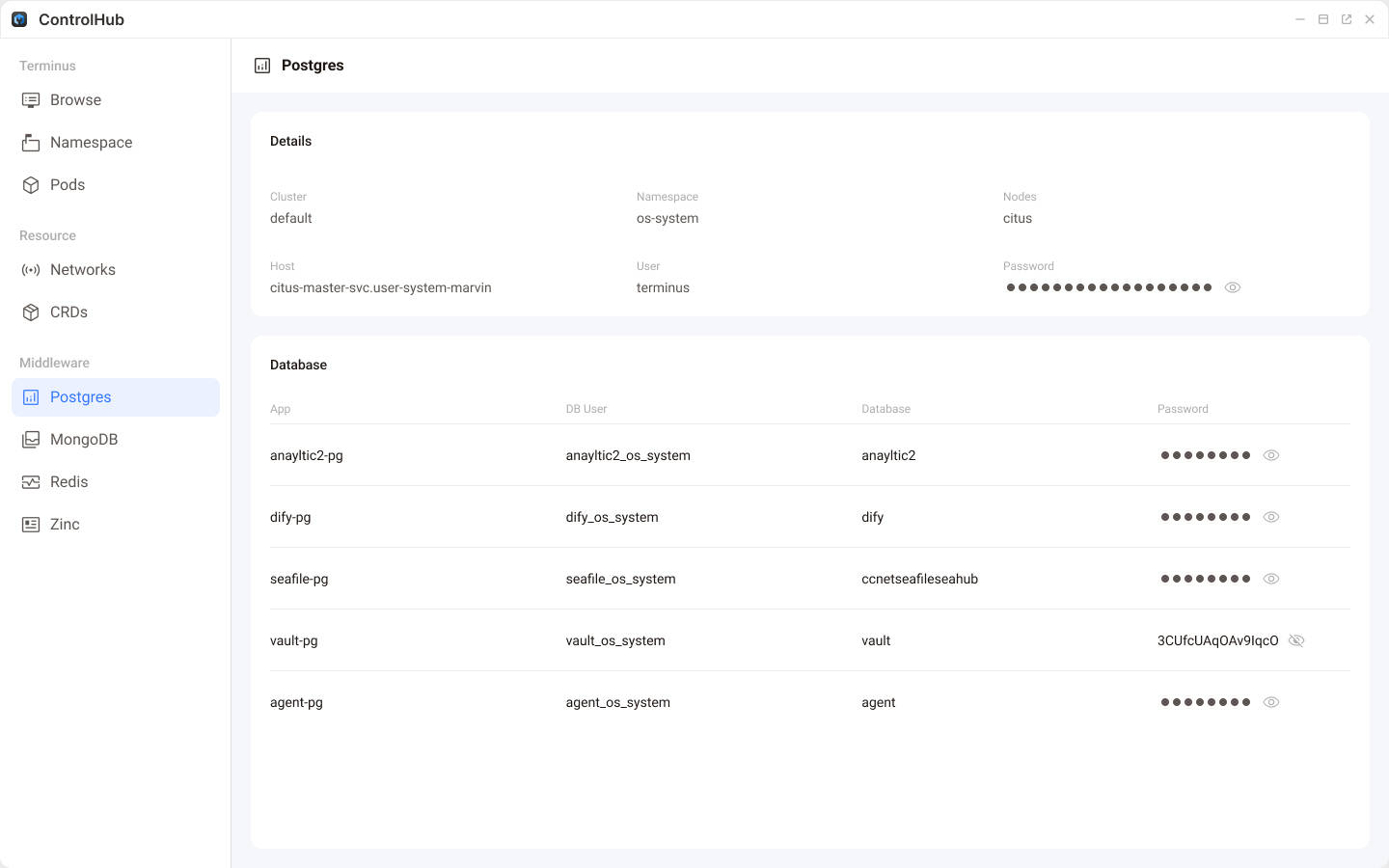Viewport: 1389px width, 868px height.
Task: Open the Postgres page header icon
Action: click(261, 65)
